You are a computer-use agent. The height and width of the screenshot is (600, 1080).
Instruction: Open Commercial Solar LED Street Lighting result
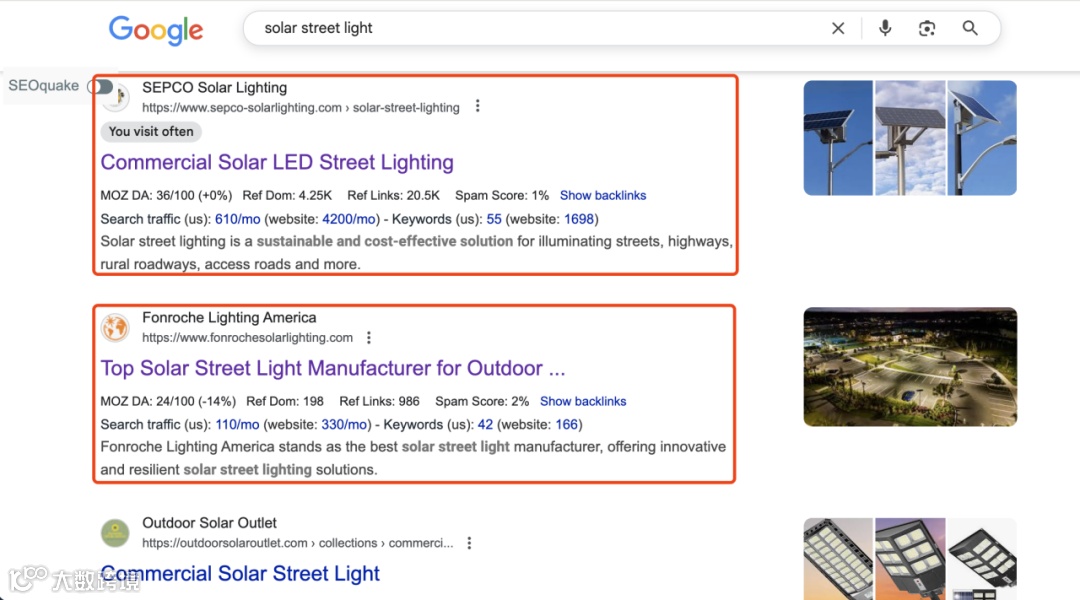click(x=277, y=163)
